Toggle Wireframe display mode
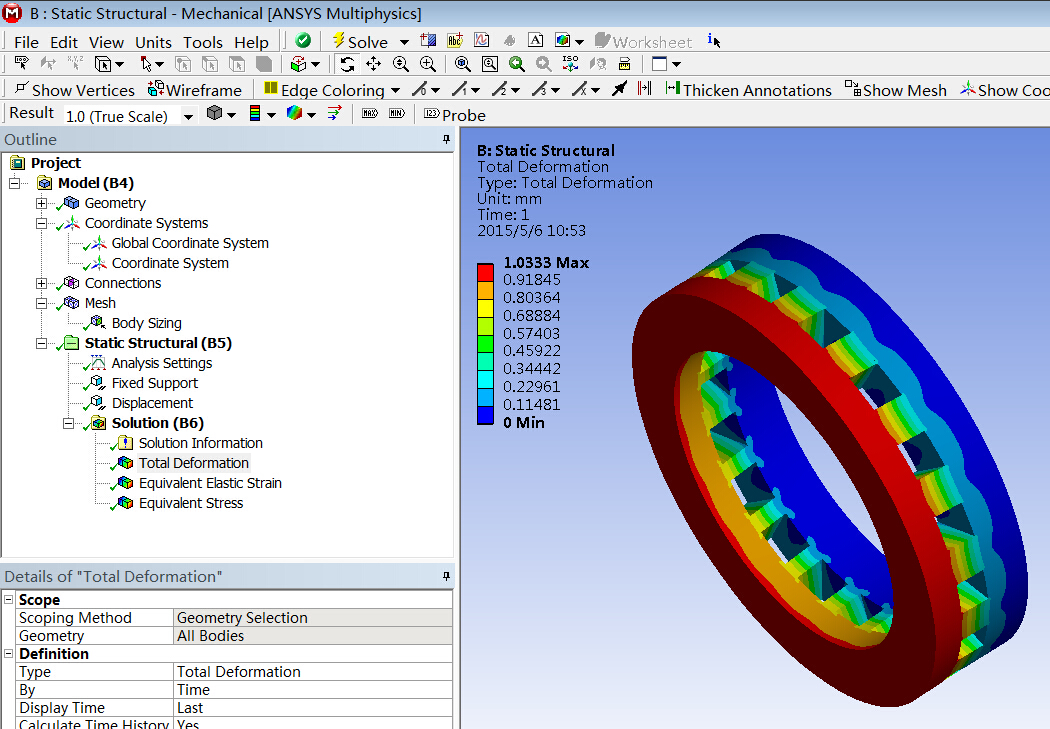 pos(196,90)
